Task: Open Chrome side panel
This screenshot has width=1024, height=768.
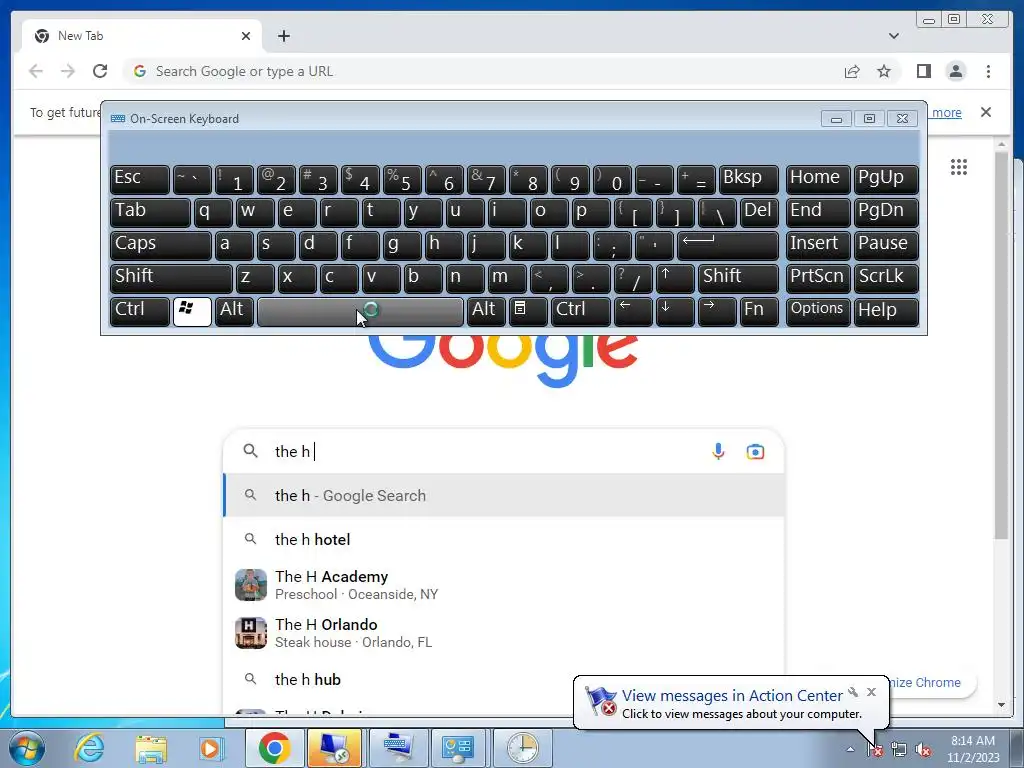Action: pyautogui.click(x=923, y=71)
